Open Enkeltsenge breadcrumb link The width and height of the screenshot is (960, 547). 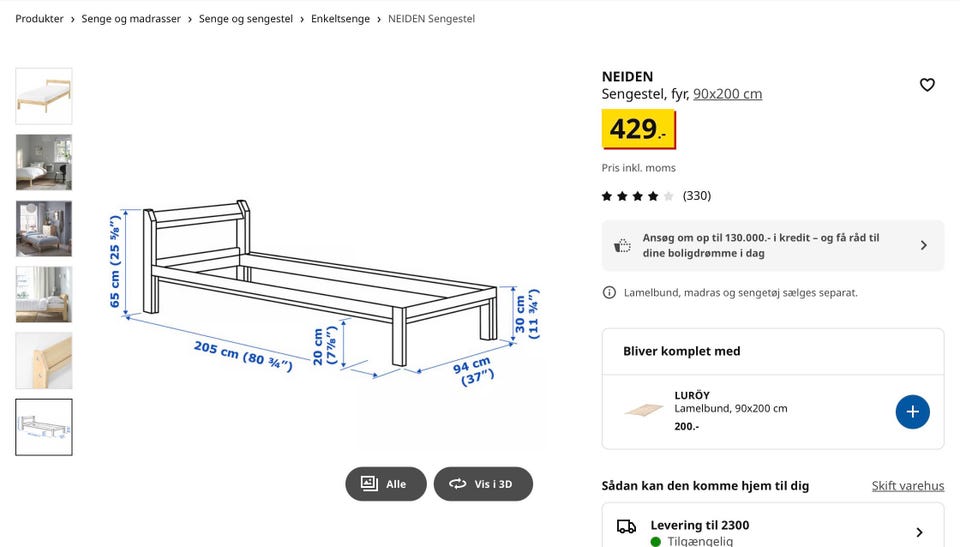tap(340, 19)
